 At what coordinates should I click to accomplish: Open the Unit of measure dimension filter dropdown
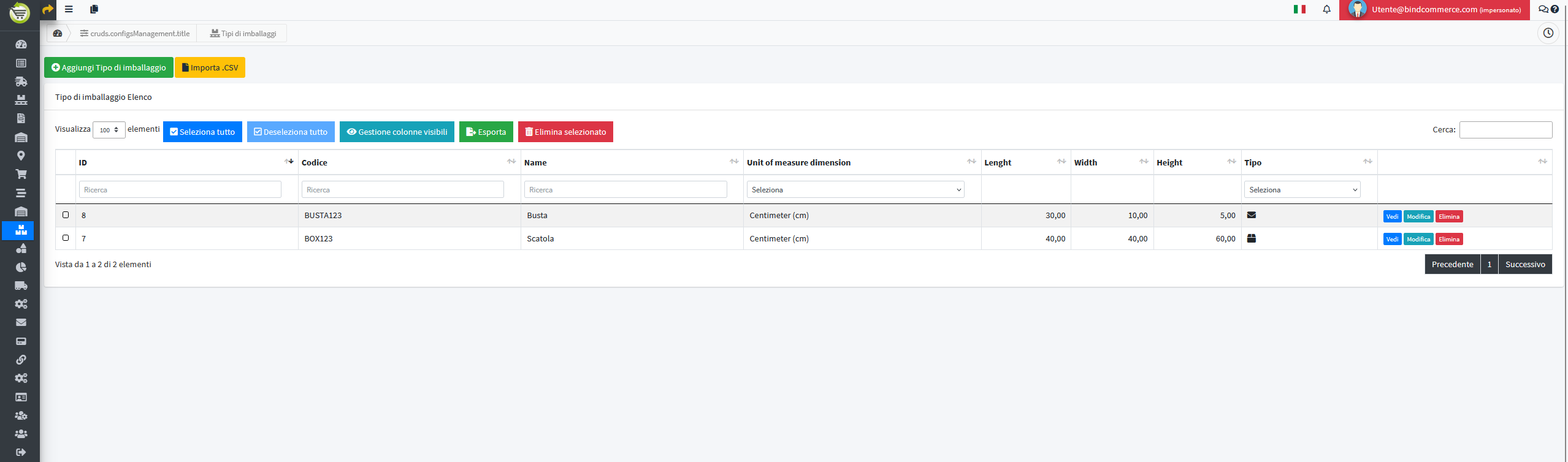click(x=855, y=190)
